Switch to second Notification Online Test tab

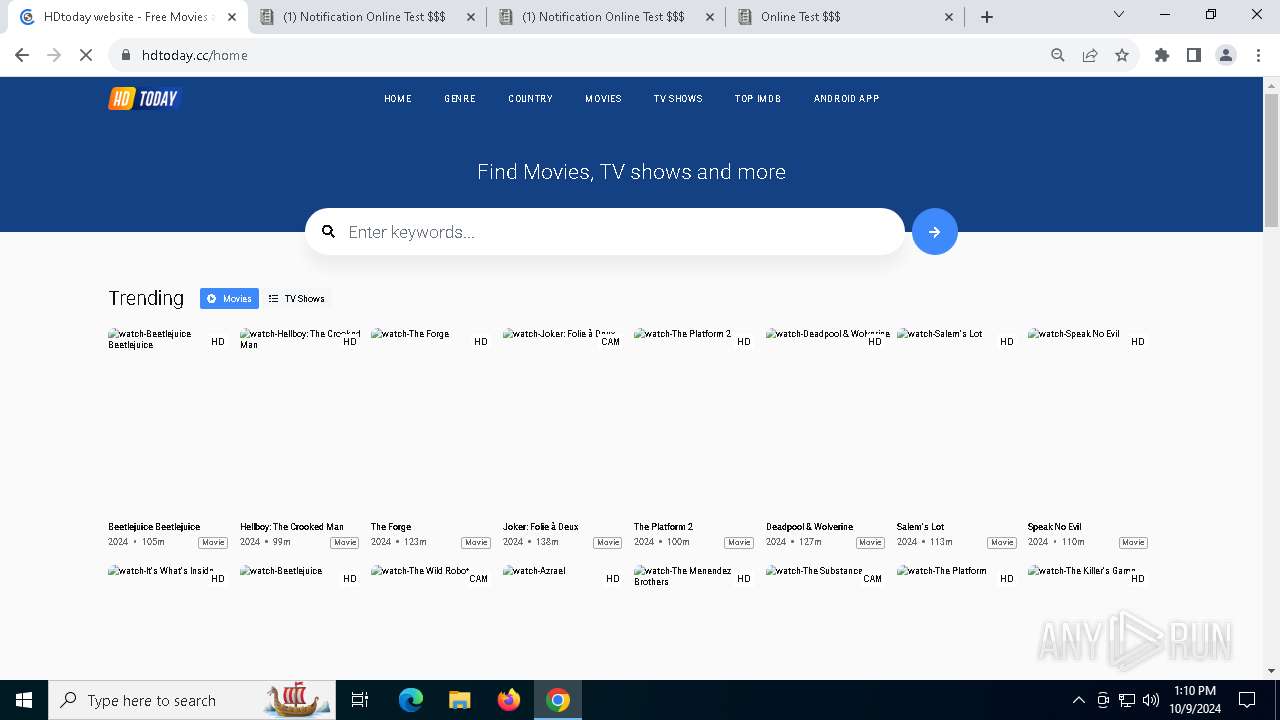[x=606, y=17]
